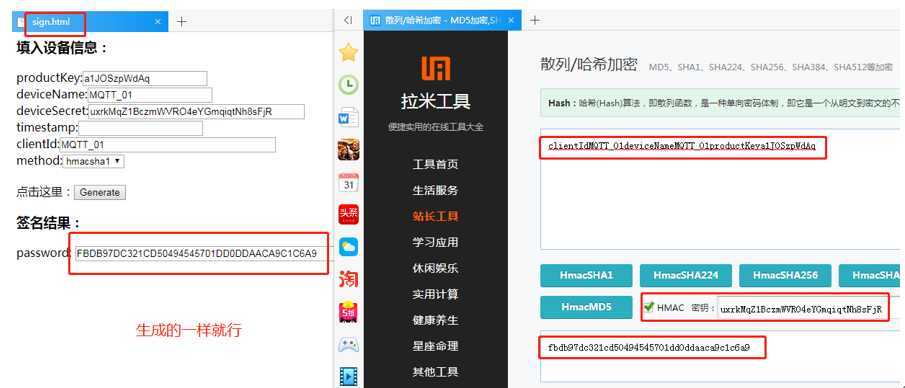Open the Word document sidebar icon
905x388 pixels.
point(348,118)
